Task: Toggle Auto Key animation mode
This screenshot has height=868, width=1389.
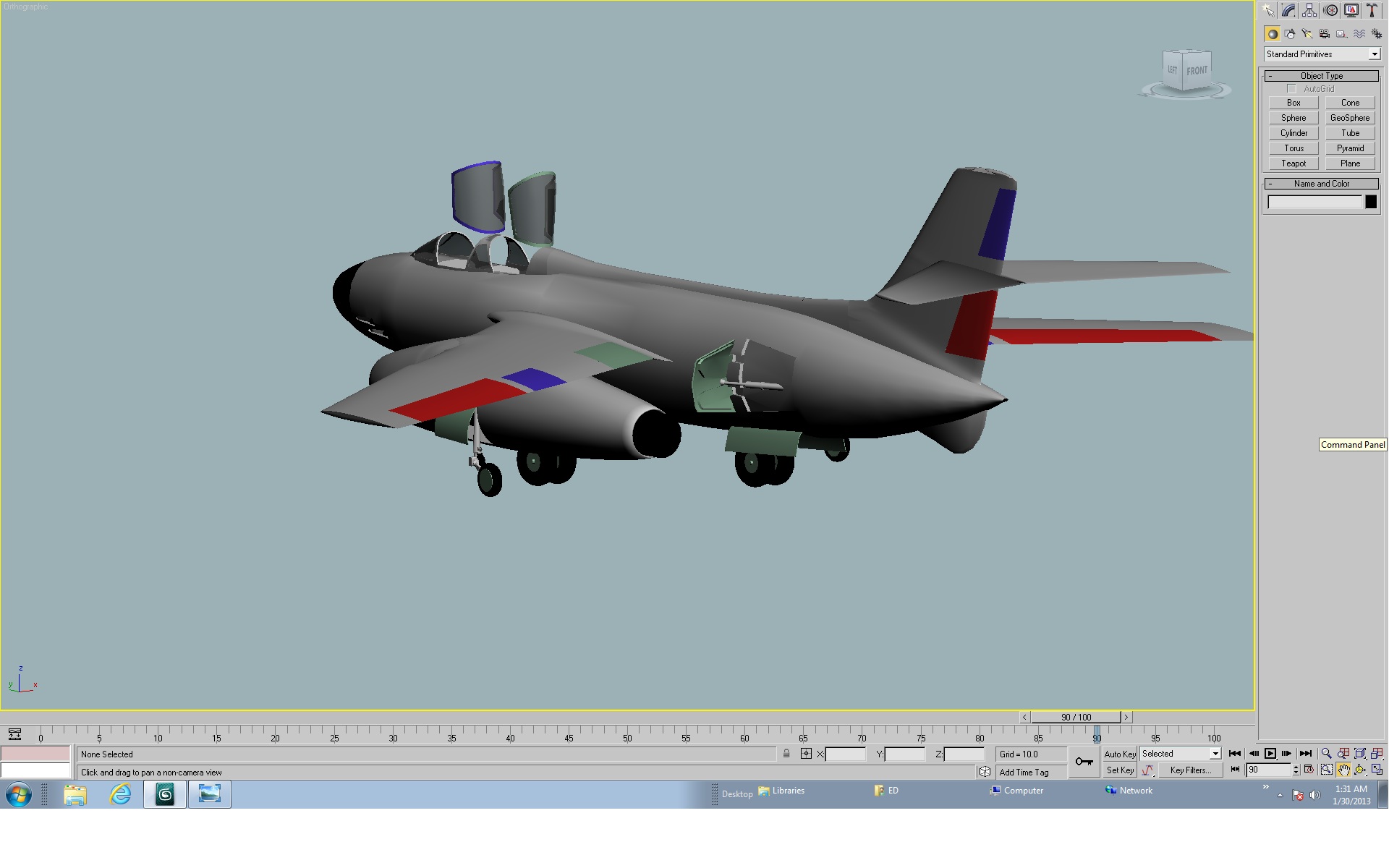Action: pos(1119,754)
